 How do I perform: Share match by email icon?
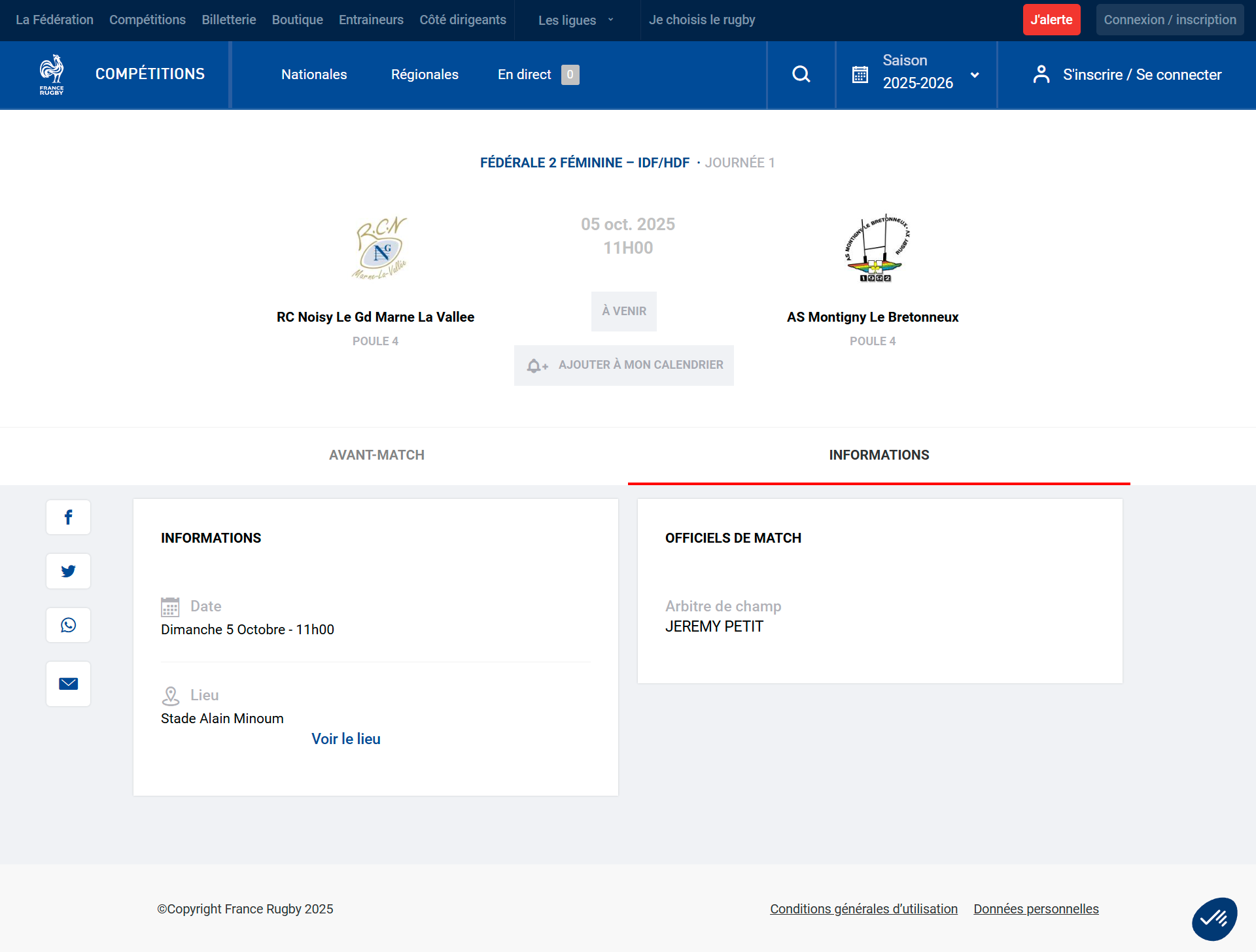[68, 684]
